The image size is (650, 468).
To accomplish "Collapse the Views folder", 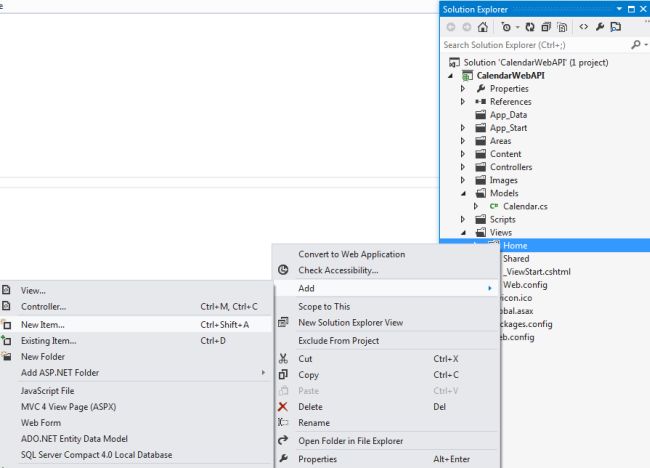I will (x=463, y=233).
